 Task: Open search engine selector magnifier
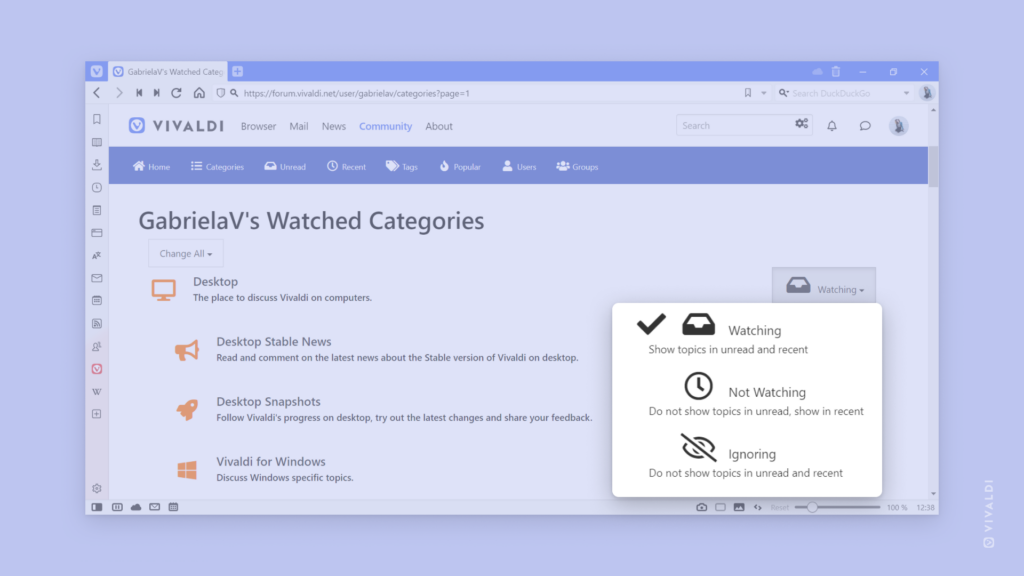click(784, 93)
